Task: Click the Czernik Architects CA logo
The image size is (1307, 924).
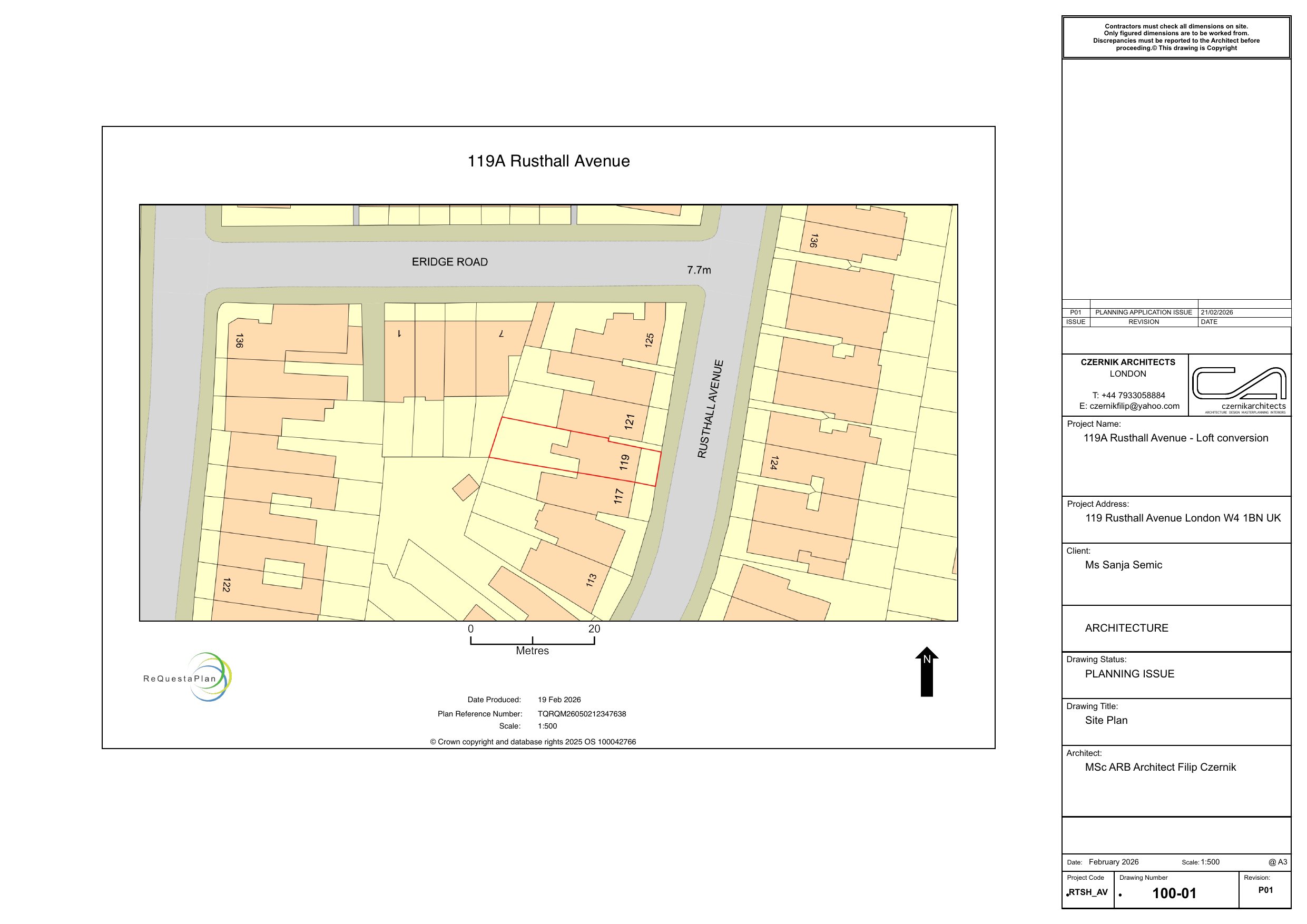Action: pos(1239,384)
